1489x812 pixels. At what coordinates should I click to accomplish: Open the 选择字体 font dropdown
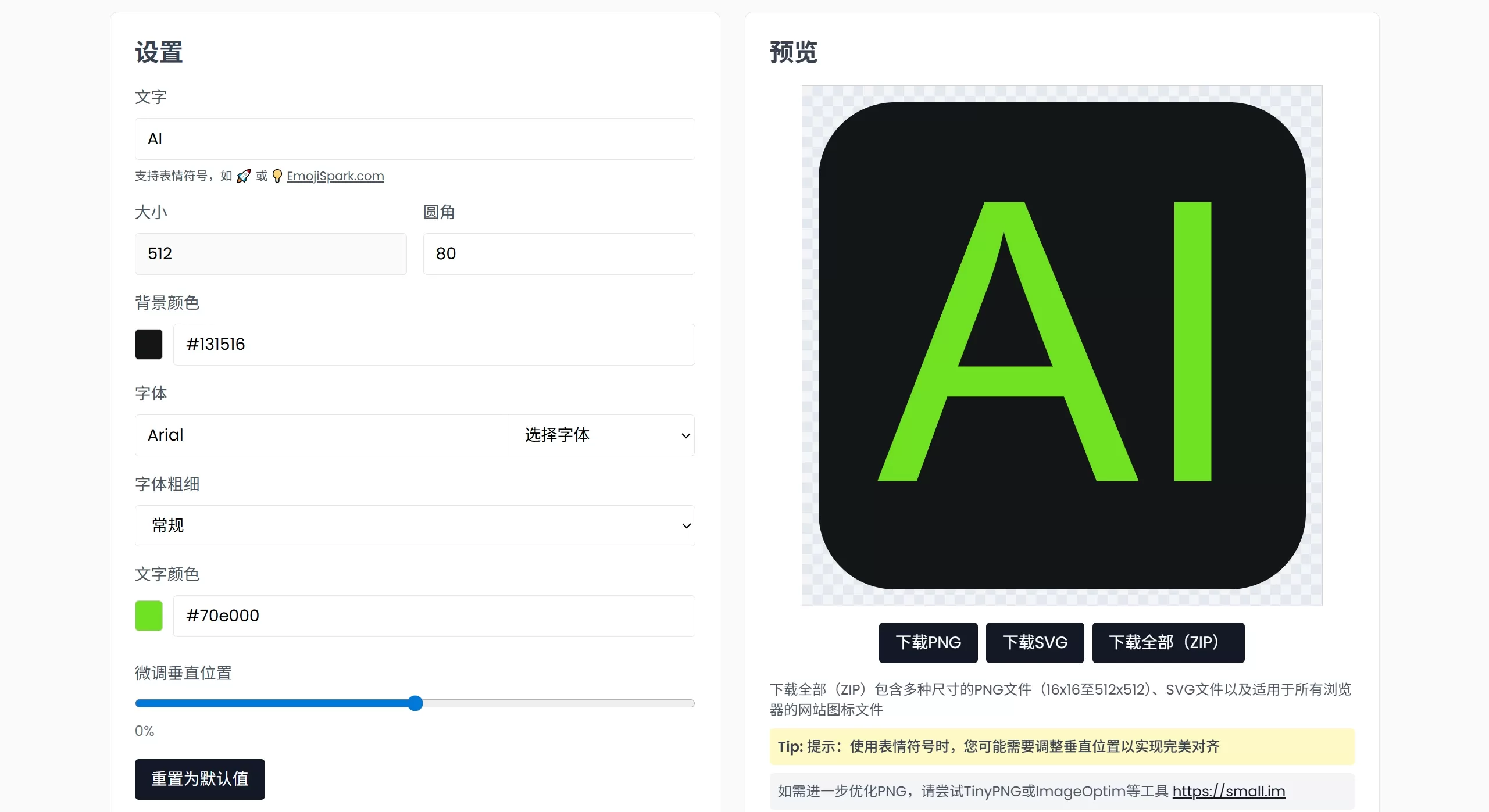(x=601, y=435)
